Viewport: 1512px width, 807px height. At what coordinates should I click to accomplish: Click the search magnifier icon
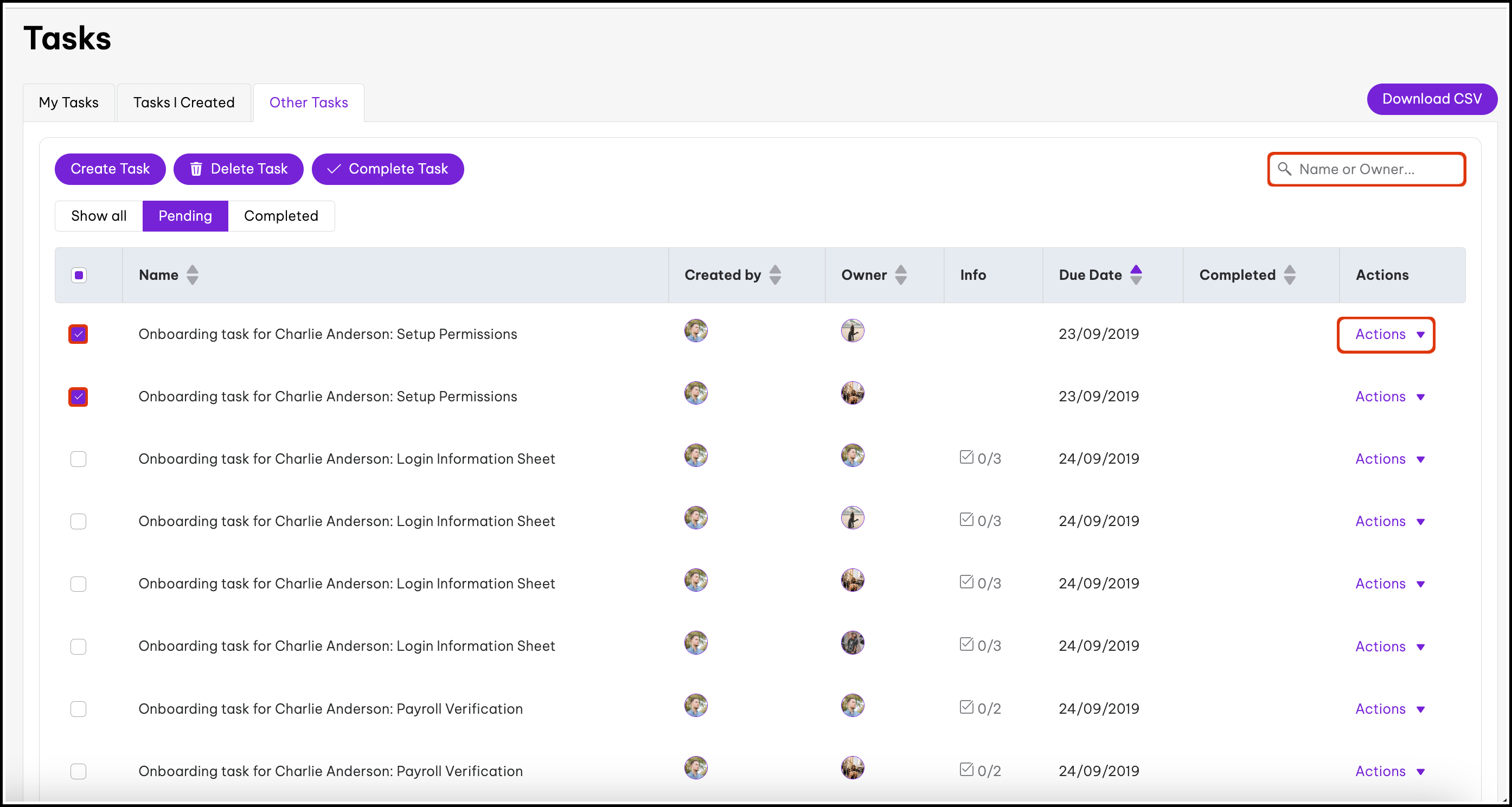pos(1284,169)
